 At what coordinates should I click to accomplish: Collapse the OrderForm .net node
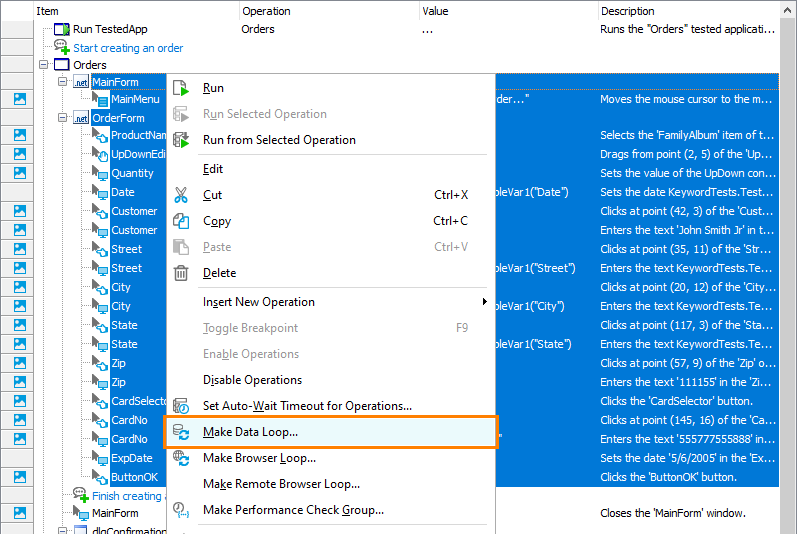tap(63, 117)
